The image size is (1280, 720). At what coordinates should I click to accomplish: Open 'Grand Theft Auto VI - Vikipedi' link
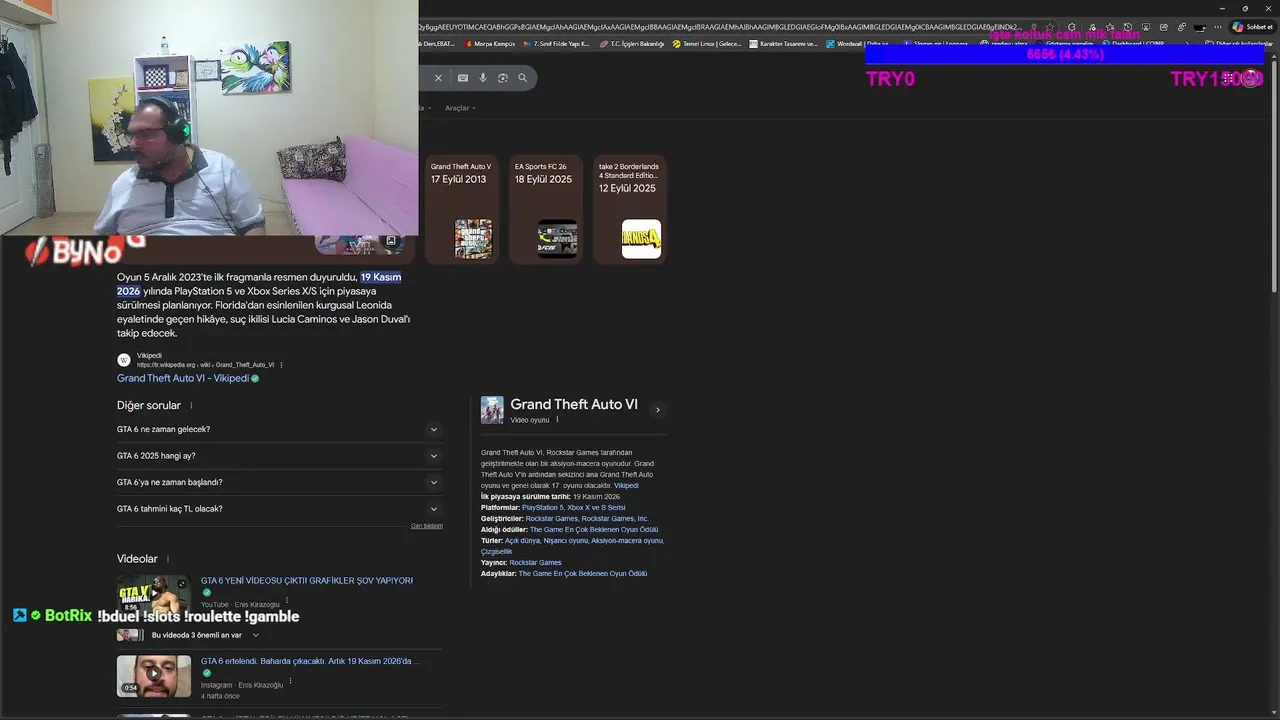coord(182,378)
